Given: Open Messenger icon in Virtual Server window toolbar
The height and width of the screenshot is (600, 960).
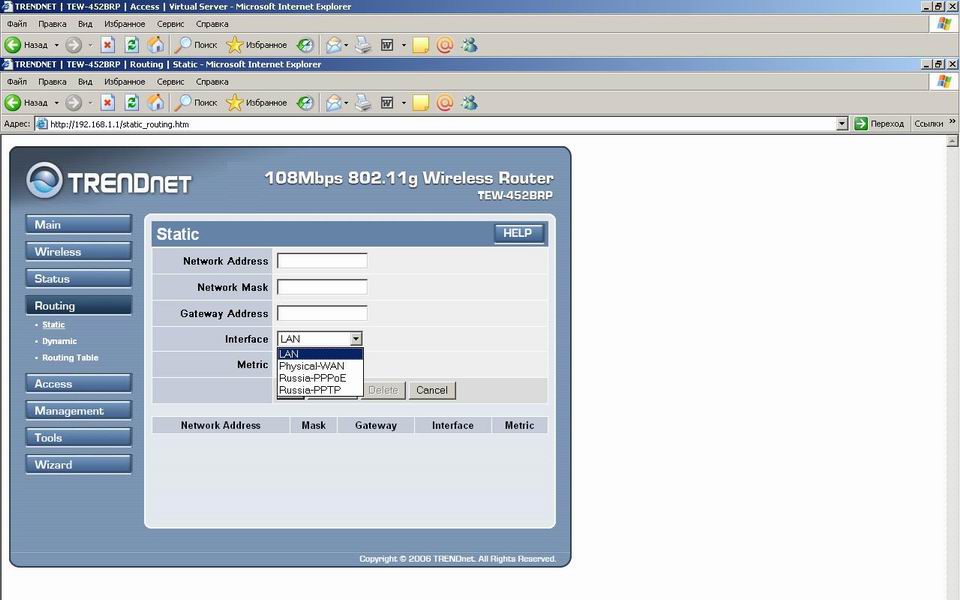Looking at the screenshot, I should tap(470, 45).
